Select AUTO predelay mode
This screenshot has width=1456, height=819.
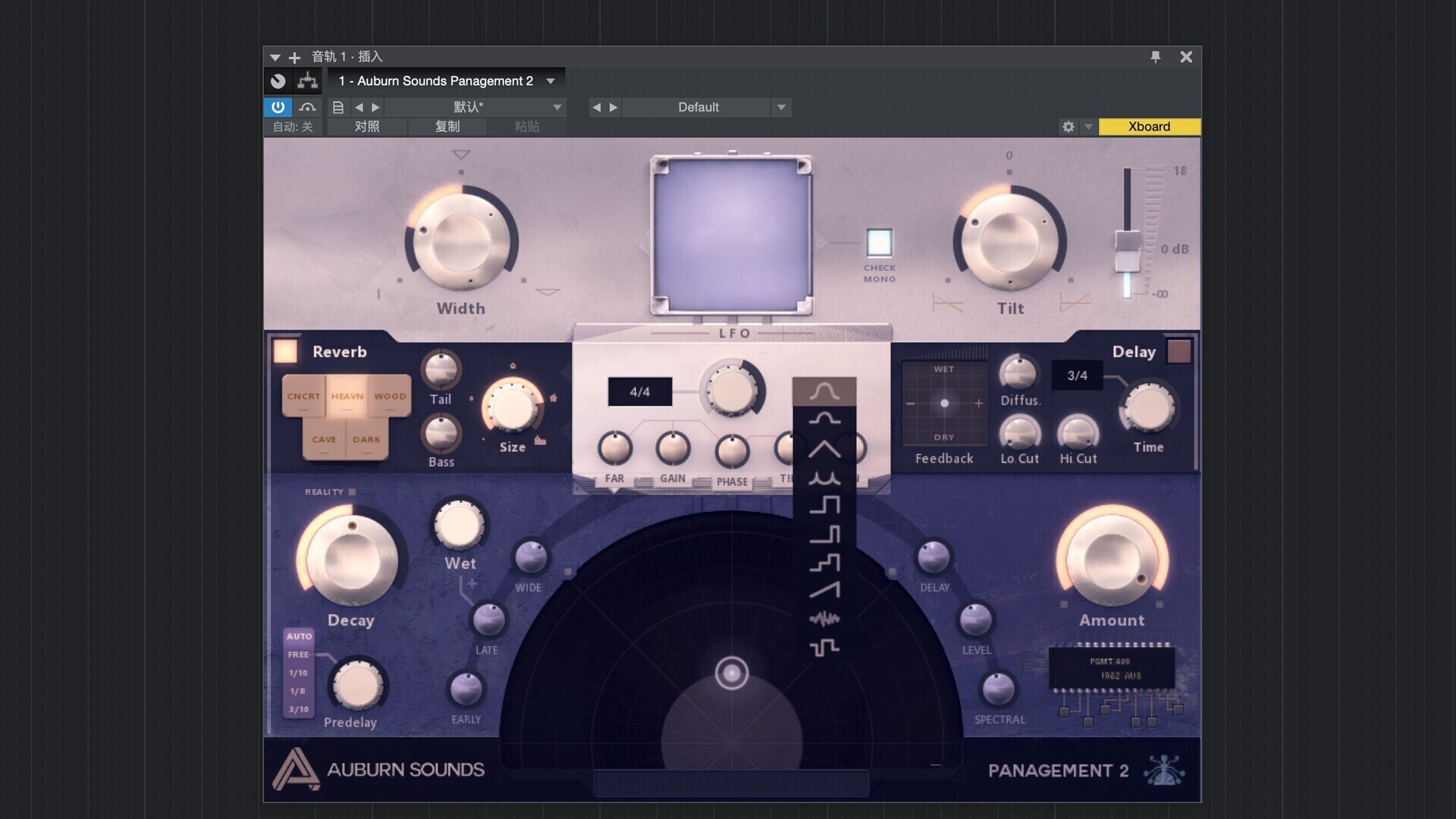[x=299, y=636]
